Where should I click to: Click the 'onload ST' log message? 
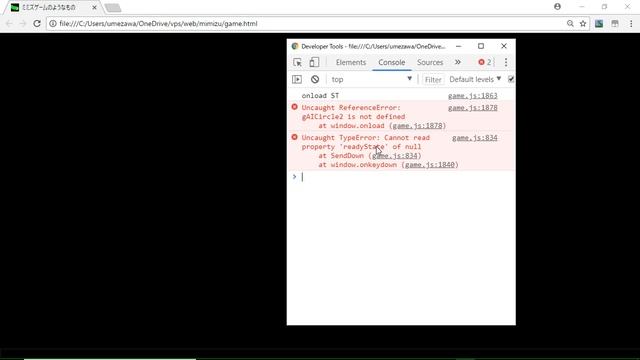pos(320,96)
